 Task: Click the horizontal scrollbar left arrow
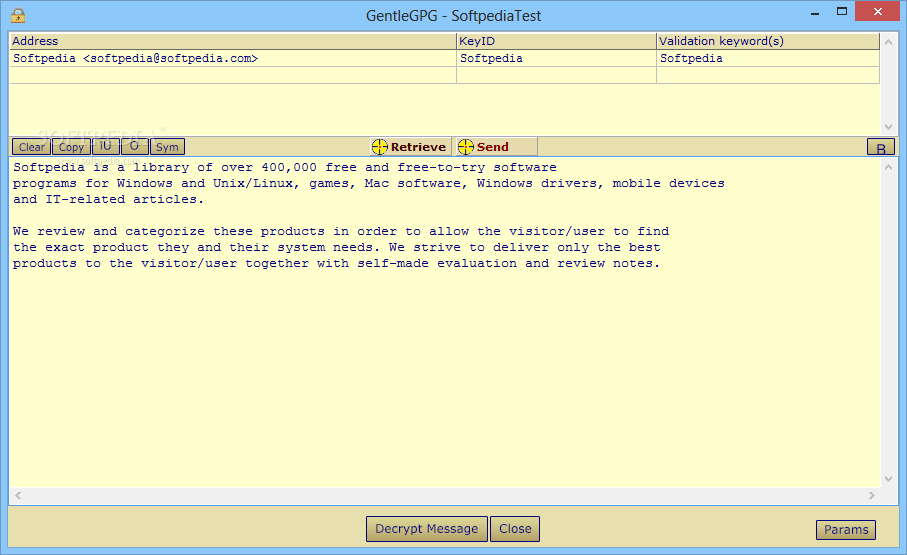coord(18,495)
